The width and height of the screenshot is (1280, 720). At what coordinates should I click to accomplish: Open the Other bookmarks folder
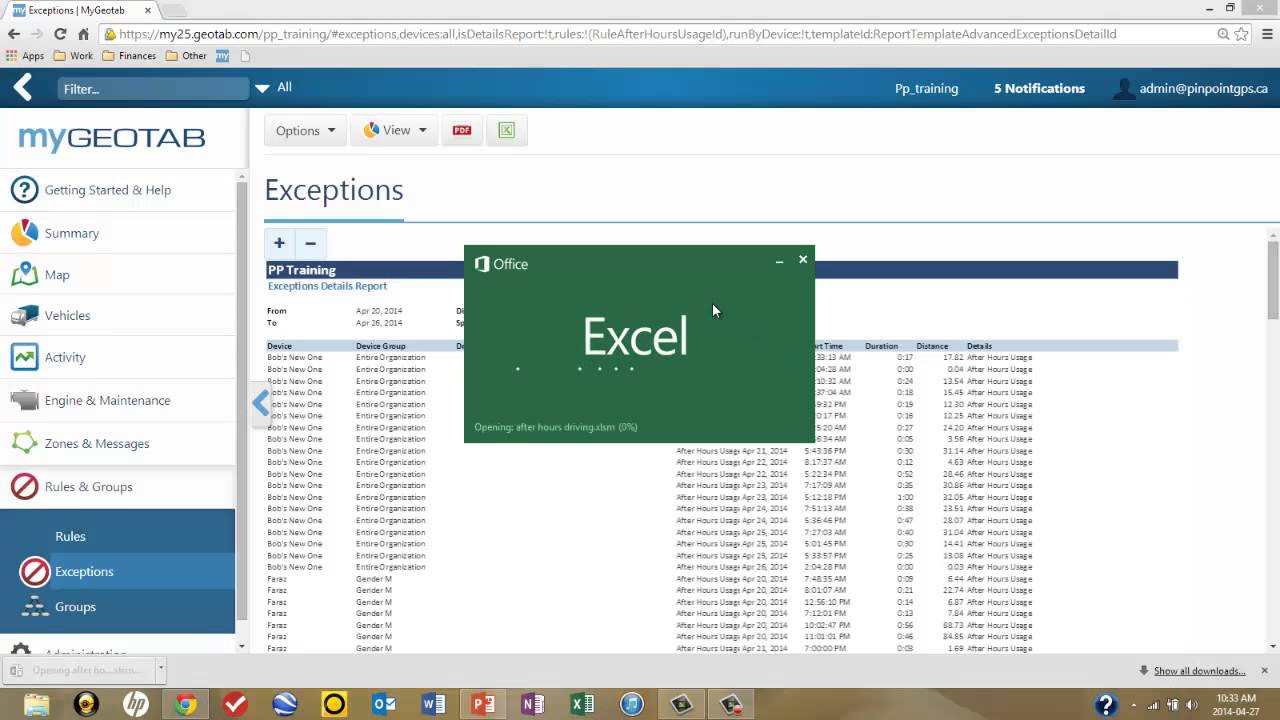(x=186, y=56)
